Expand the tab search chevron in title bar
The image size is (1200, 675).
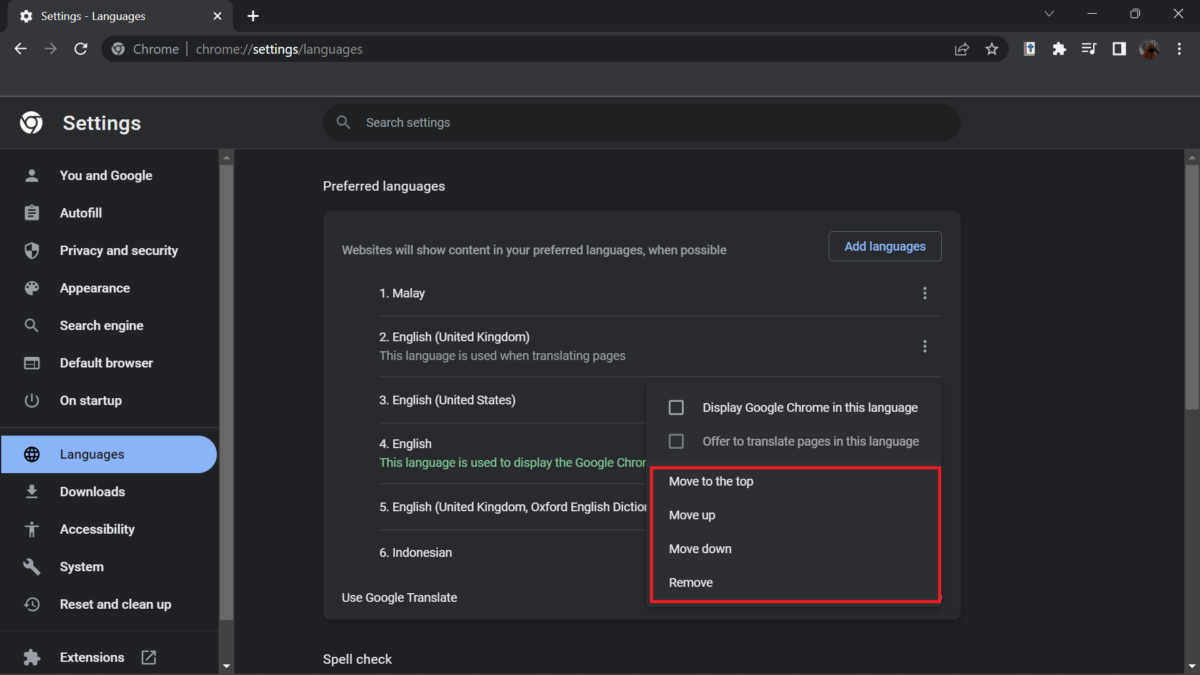pyautogui.click(x=1049, y=15)
